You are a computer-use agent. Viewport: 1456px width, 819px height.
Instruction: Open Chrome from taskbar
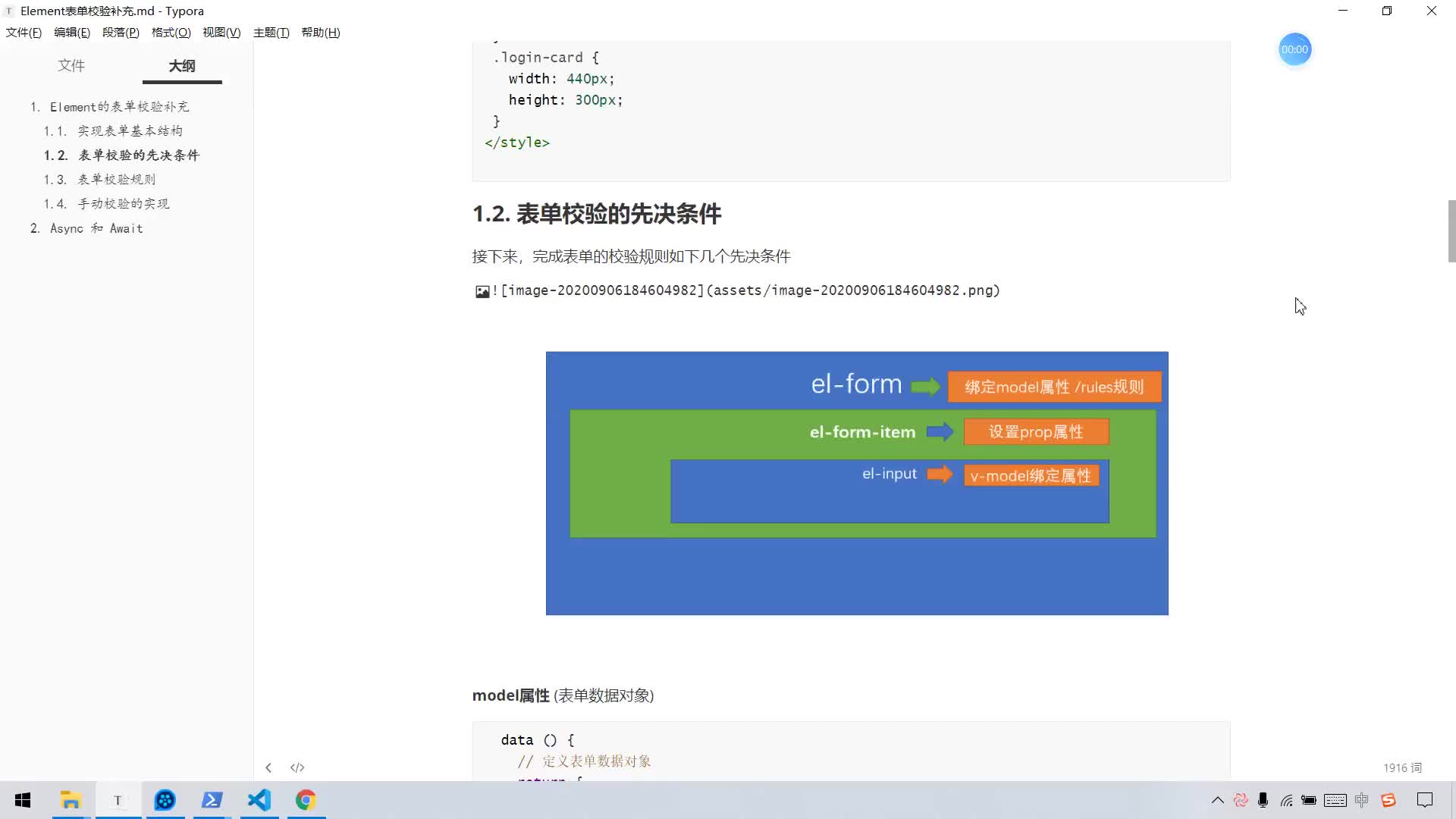[306, 800]
